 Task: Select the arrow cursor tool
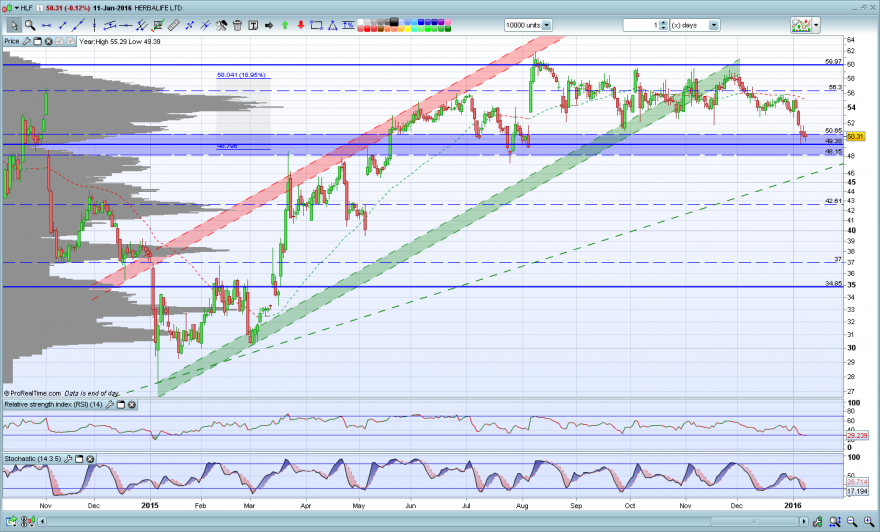14,25
